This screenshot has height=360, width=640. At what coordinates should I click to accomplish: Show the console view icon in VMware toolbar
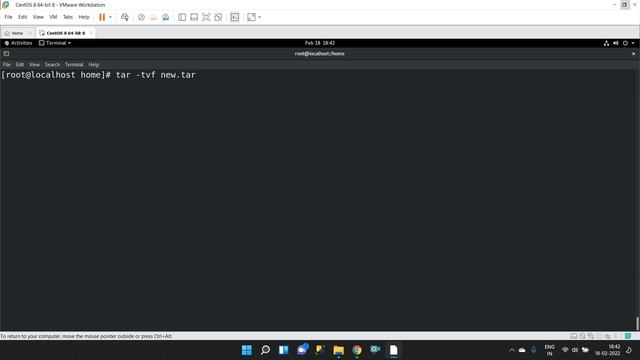[235, 17]
